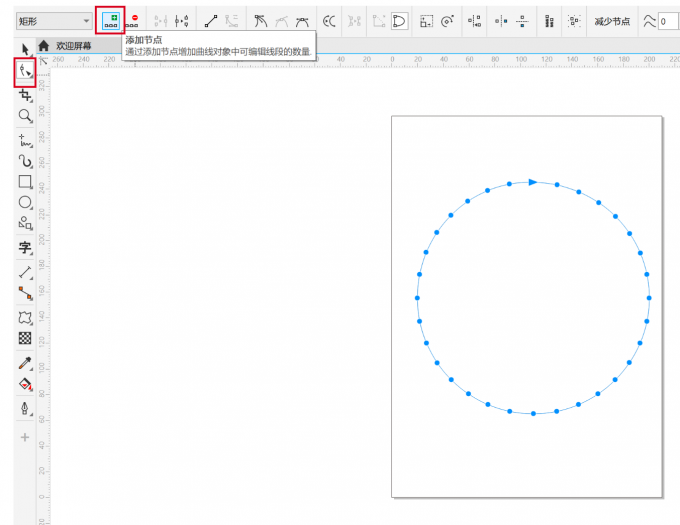Click the home icon on welcome tab
The width and height of the screenshot is (680, 525).
click(x=43, y=46)
